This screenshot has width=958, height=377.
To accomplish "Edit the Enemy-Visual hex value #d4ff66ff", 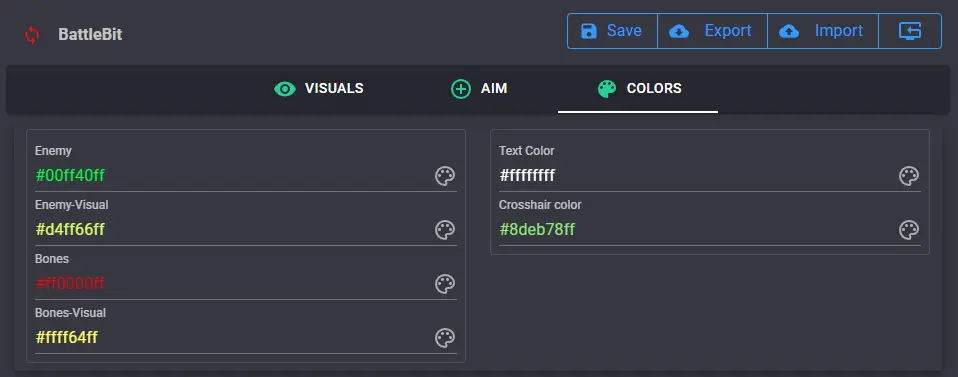I will pyautogui.click(x=232, y=230).
